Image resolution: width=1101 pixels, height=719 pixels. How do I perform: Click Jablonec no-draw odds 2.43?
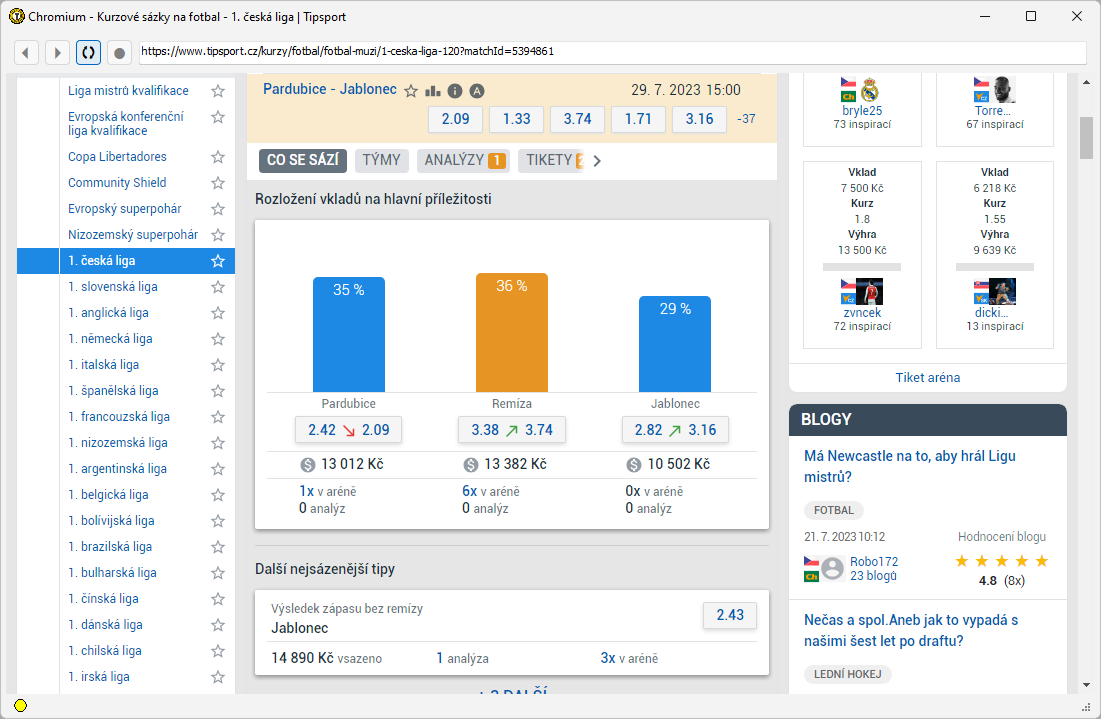pyautogui.click(x=730, y=615)
